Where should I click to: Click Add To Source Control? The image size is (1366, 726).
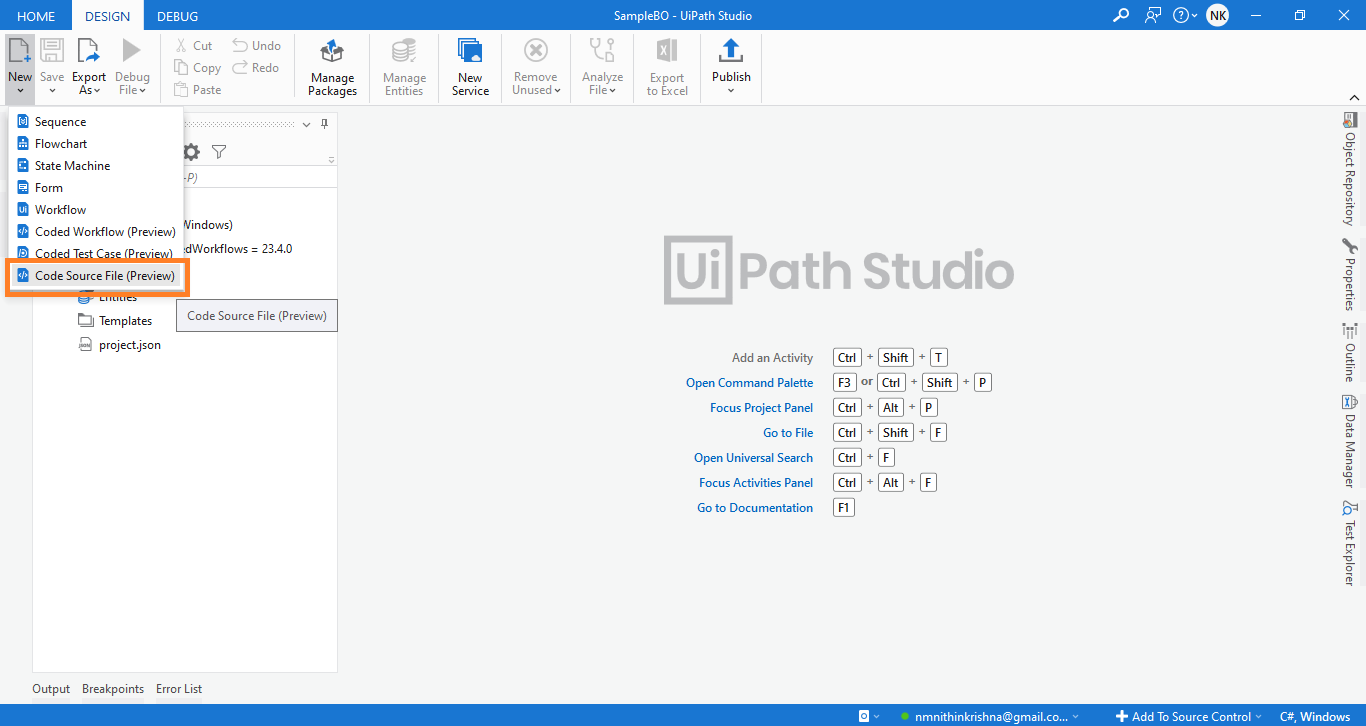(1188, 716)
